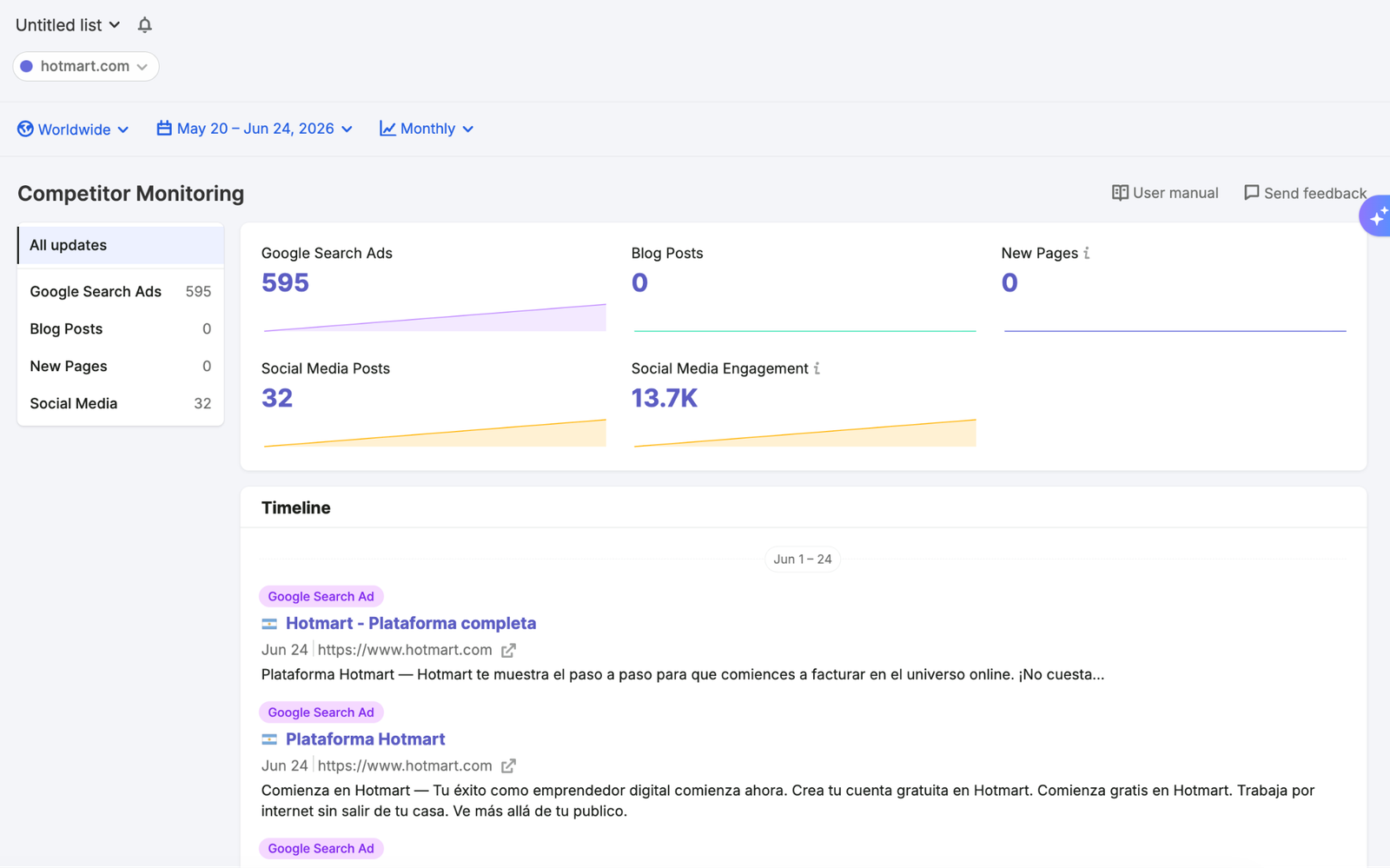Click Send feedback button
The width and height of the screenshot is (1390, 868).
click(1305, 193)
